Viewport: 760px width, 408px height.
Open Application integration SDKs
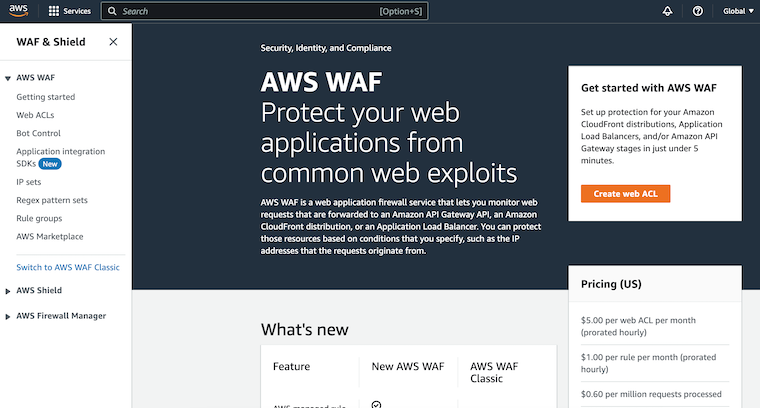click(61, 157)
